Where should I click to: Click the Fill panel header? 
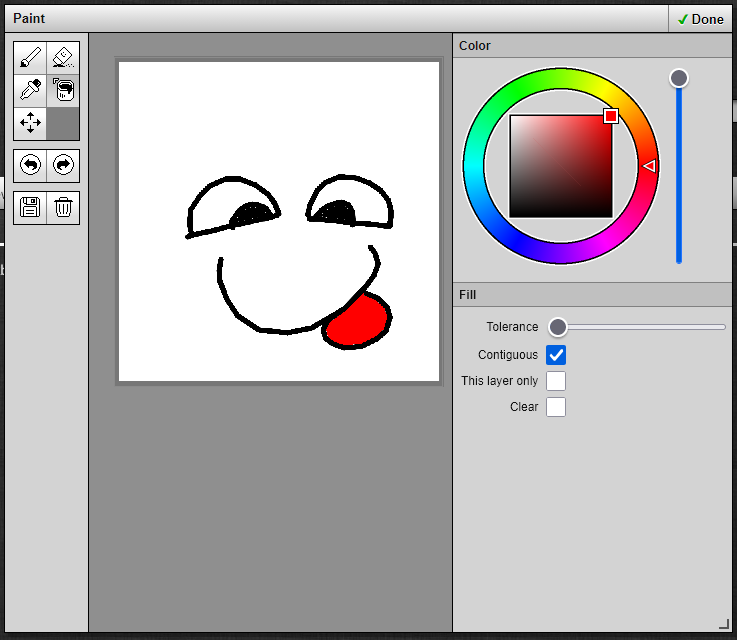click(592, 295)
